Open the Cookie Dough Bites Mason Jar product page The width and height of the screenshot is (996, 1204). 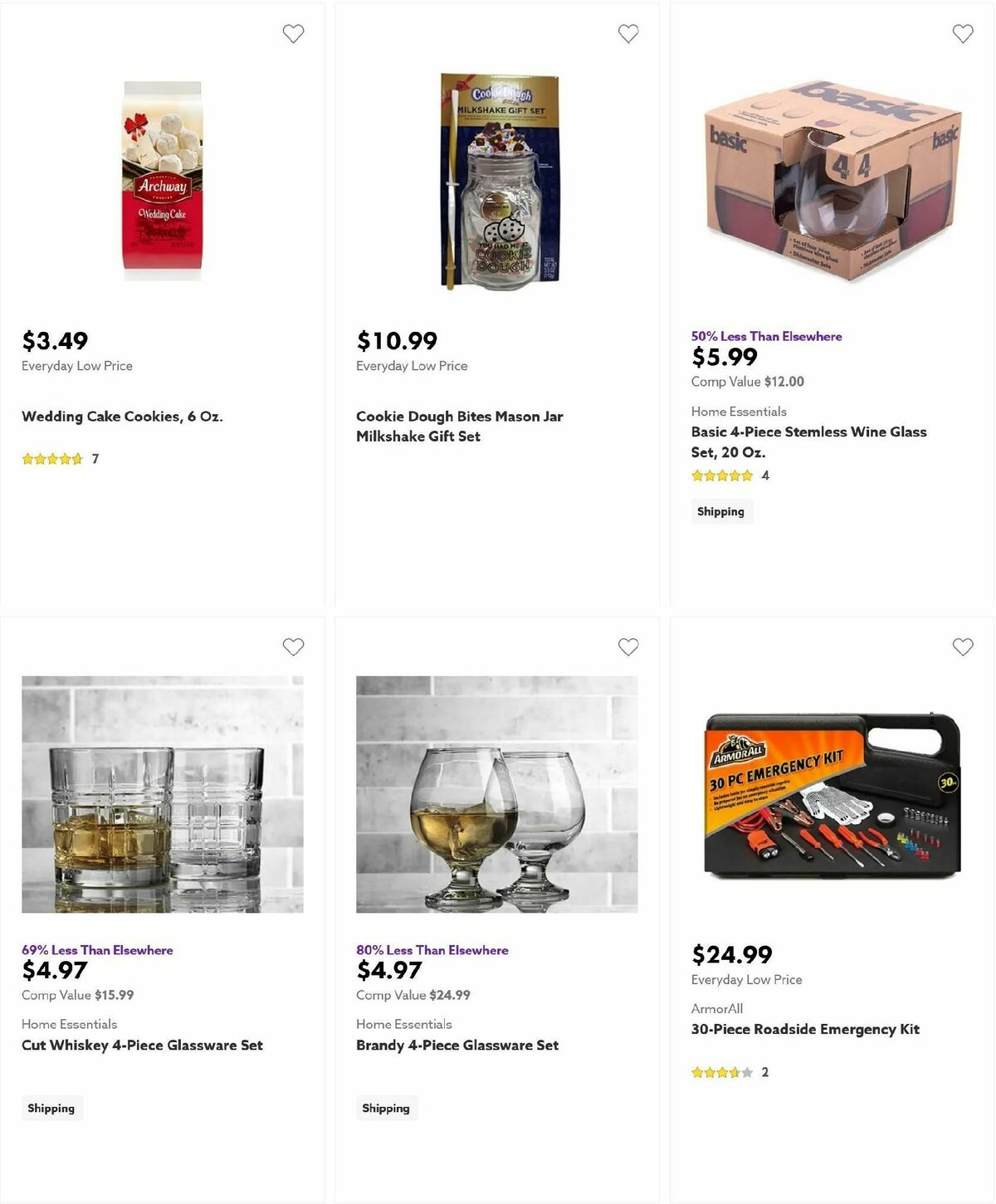pyautogui.click(x=459, y=426)
